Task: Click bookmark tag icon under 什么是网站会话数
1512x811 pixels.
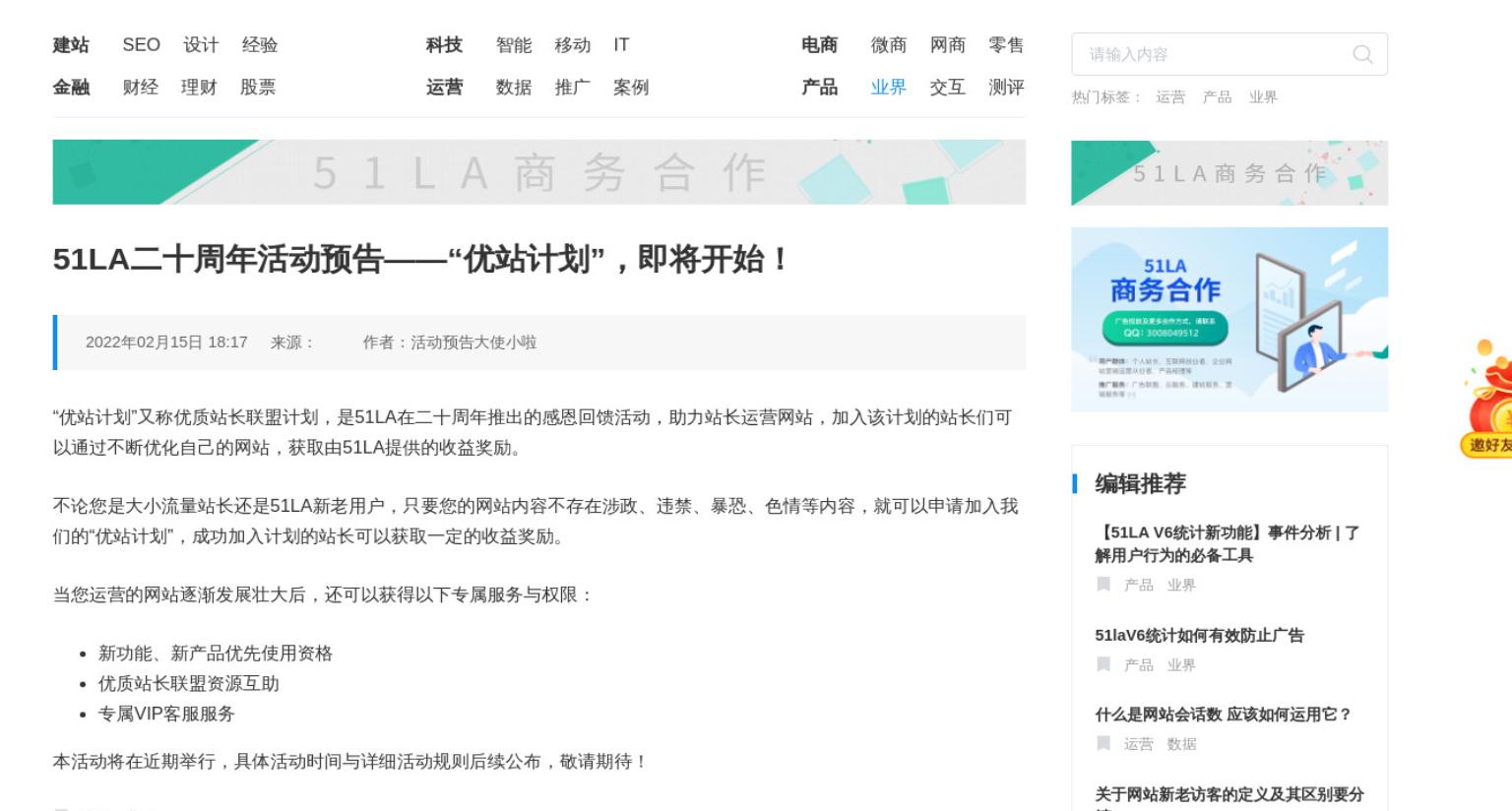Action: (1103, 743)
